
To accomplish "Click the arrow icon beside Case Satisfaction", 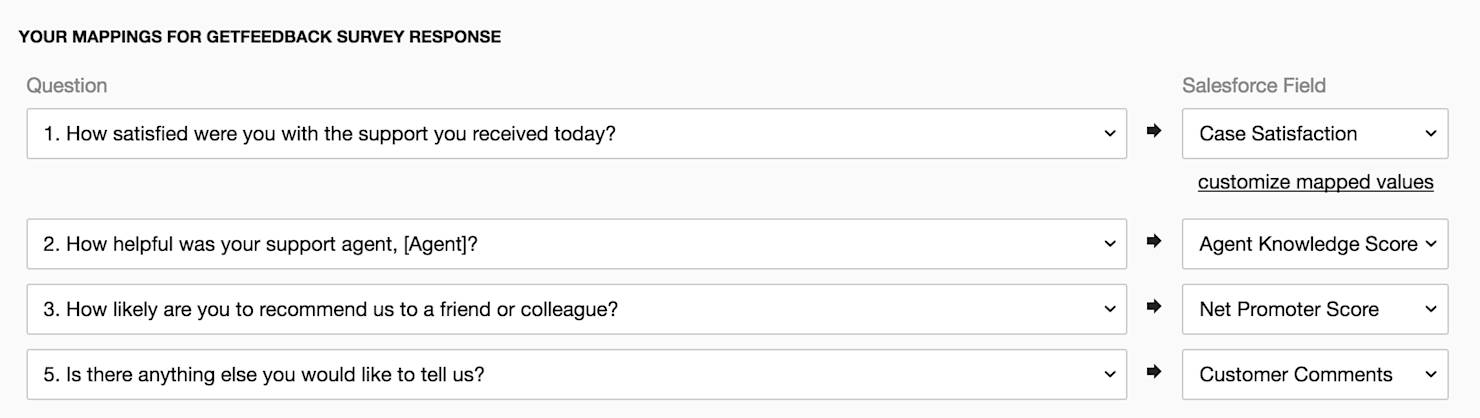I will pos(1153,131).
